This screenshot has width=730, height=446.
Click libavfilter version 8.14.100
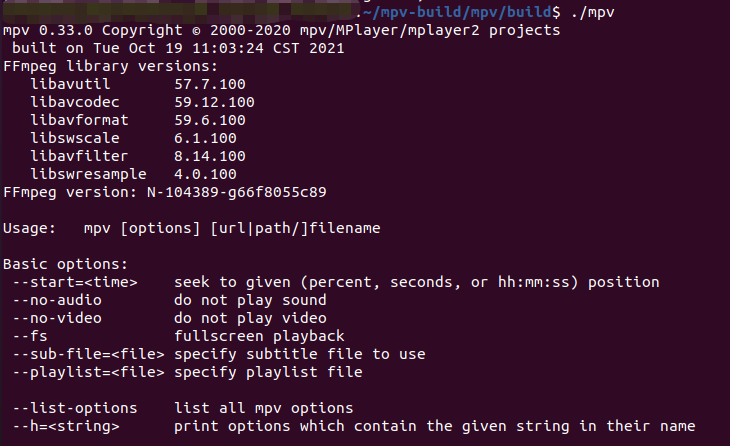coord(210,156)
